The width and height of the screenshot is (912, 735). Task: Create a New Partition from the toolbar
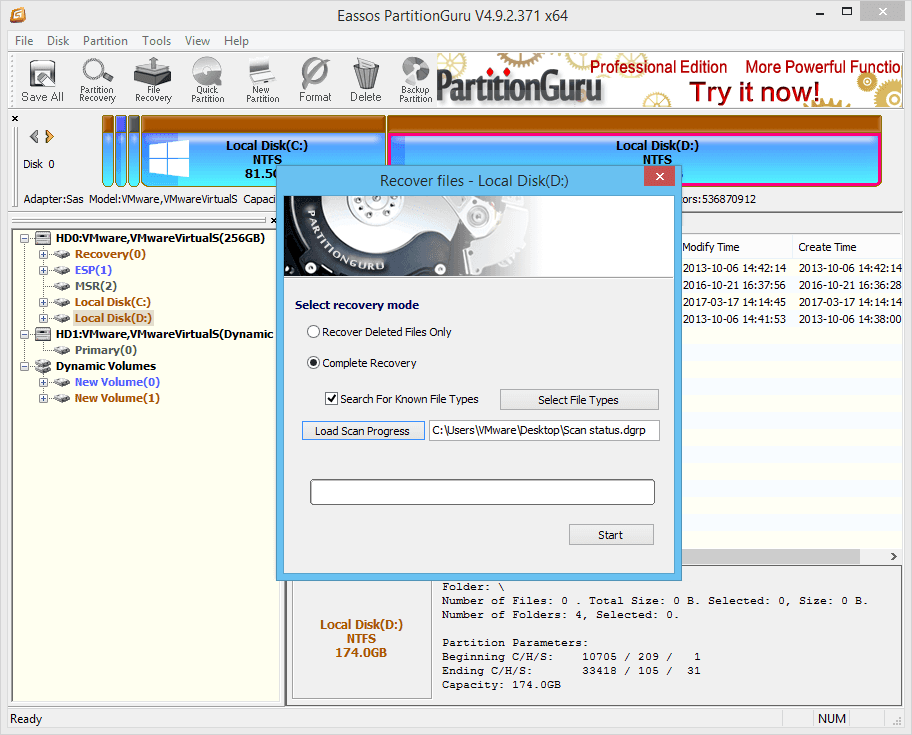[x=262, y=81]
